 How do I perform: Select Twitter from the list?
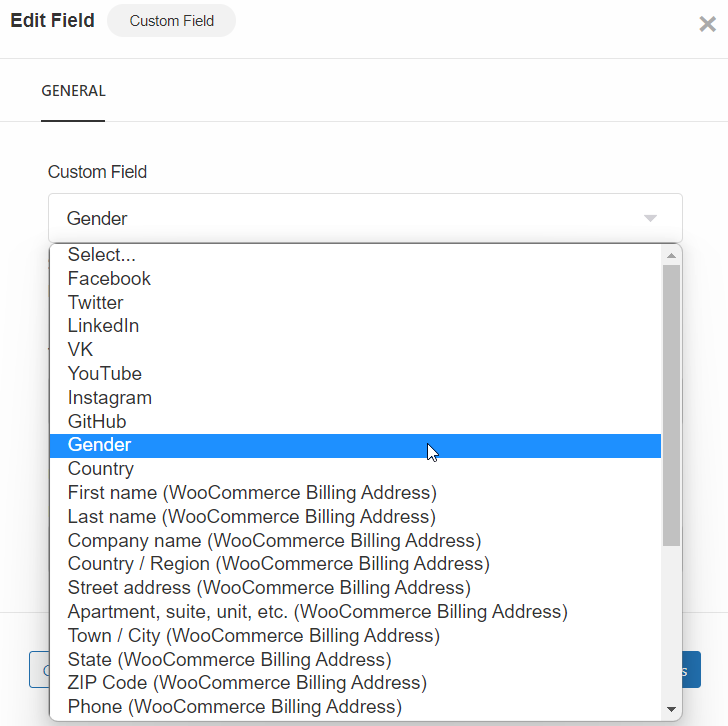point(355,303)
